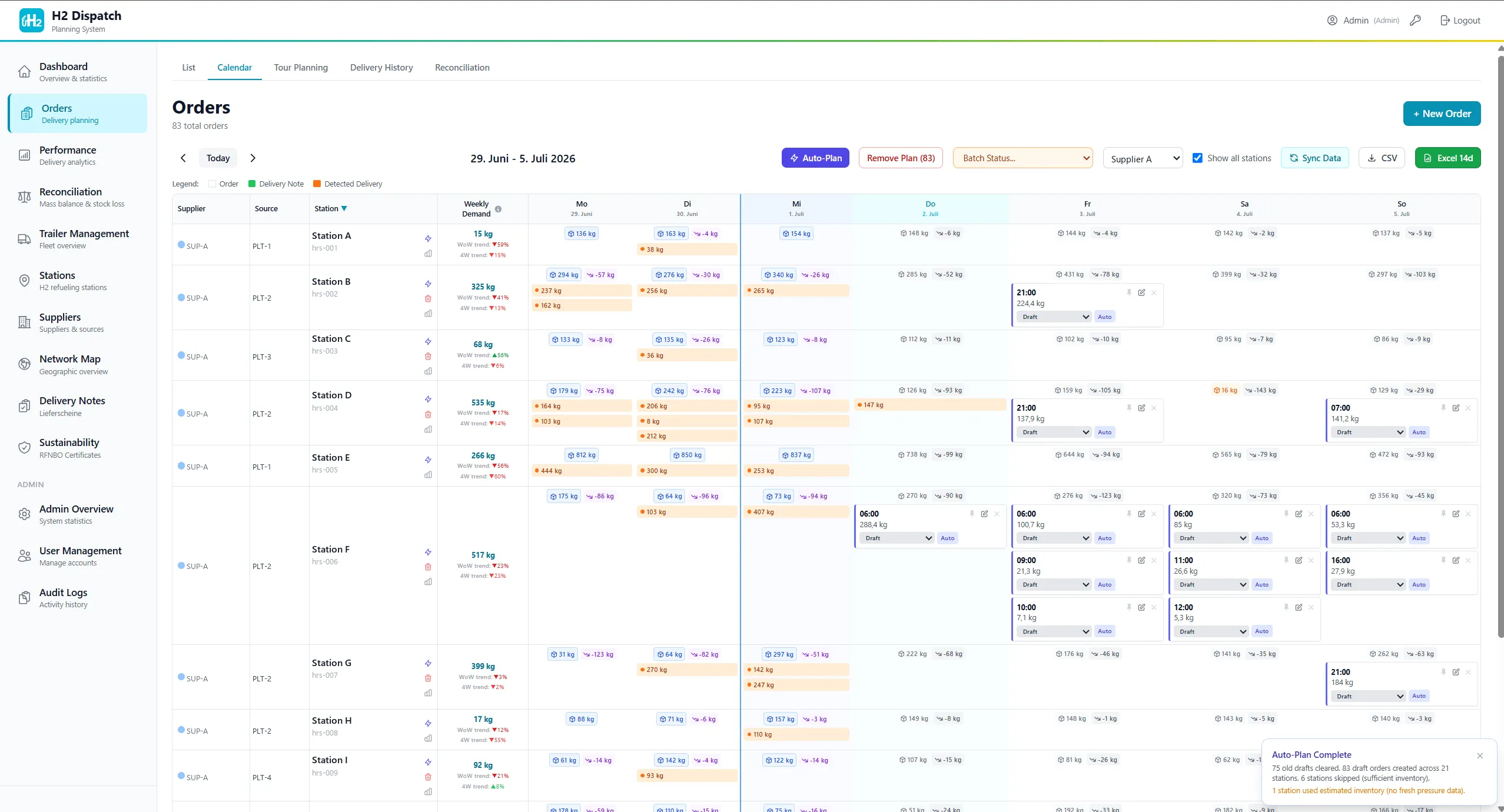Open the Network Map page
Image resolution: width=1504 pixels, height=812 pixels.
pyautogui.click(x=78, y=364)
